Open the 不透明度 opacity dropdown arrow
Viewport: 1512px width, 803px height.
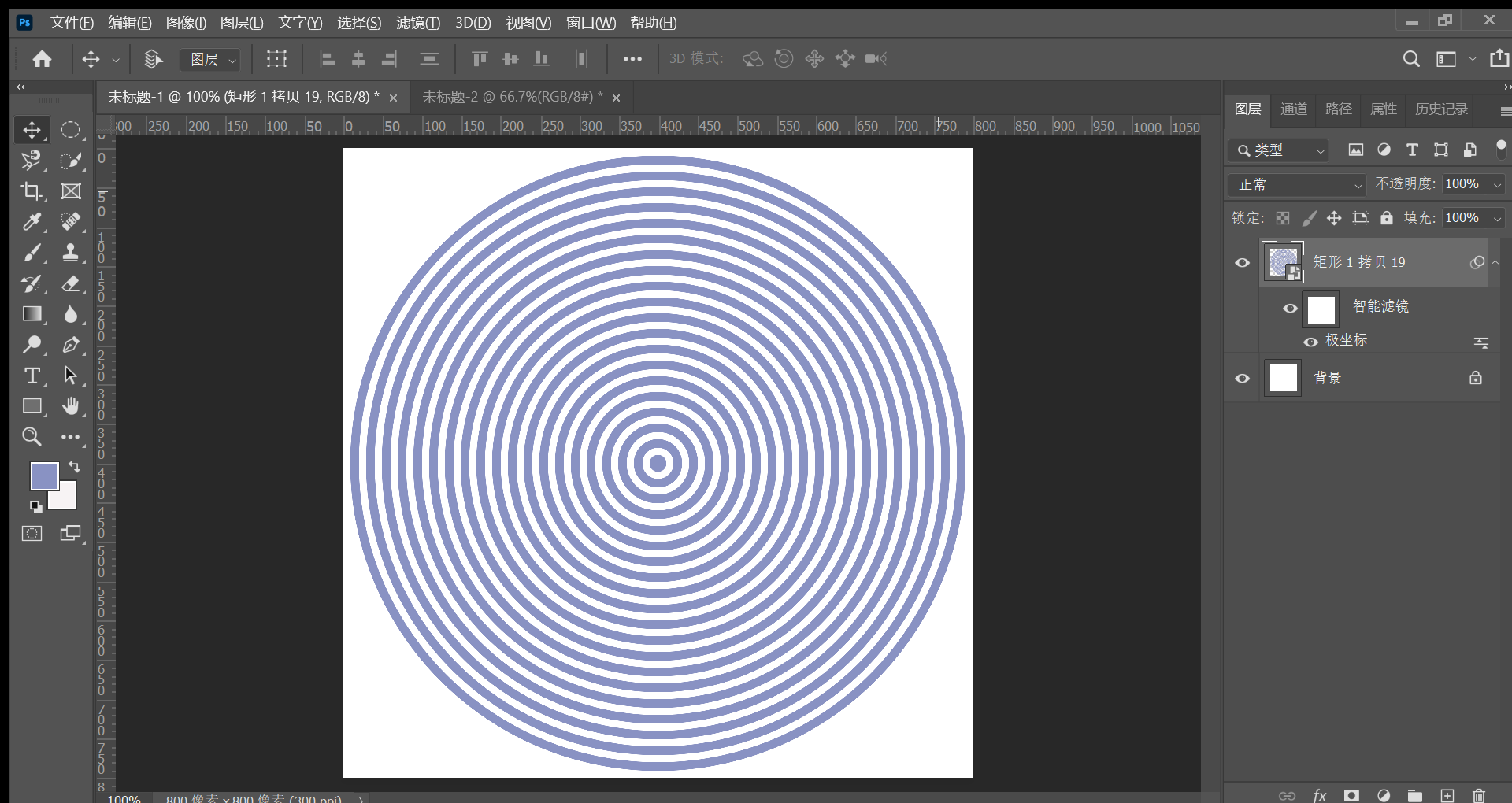1497,184
